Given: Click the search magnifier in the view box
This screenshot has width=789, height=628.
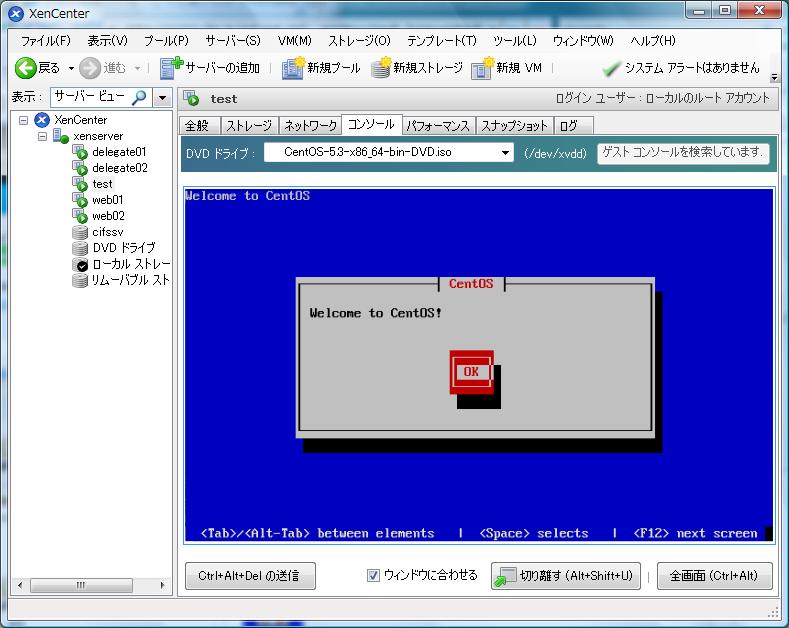Looking at the screenshot, I should tap(139, 97).
